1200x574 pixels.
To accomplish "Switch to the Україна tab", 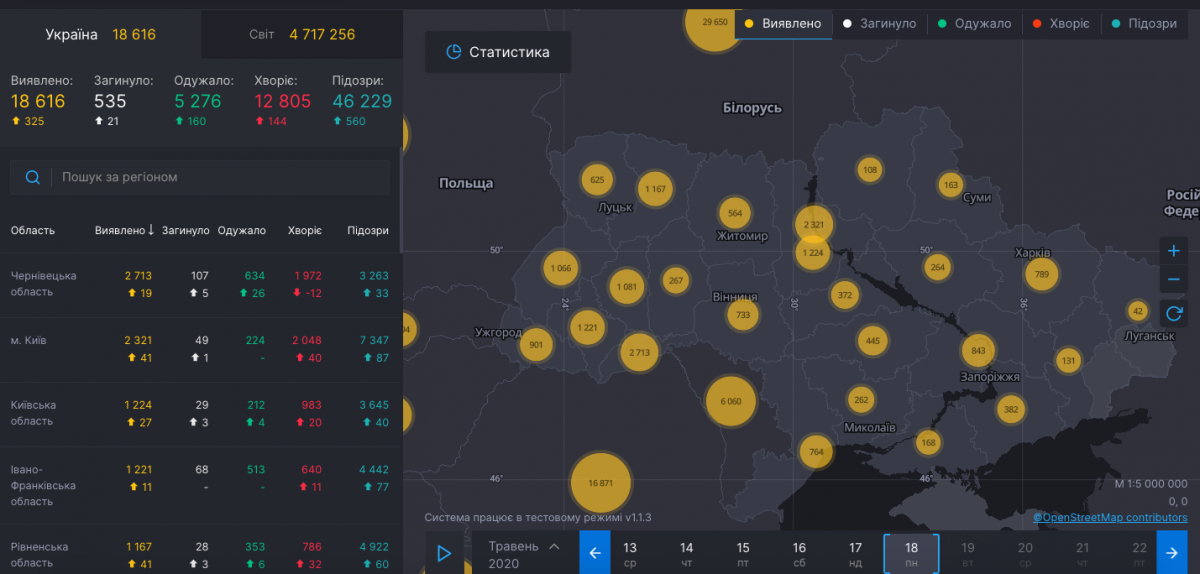I will 100,34.
